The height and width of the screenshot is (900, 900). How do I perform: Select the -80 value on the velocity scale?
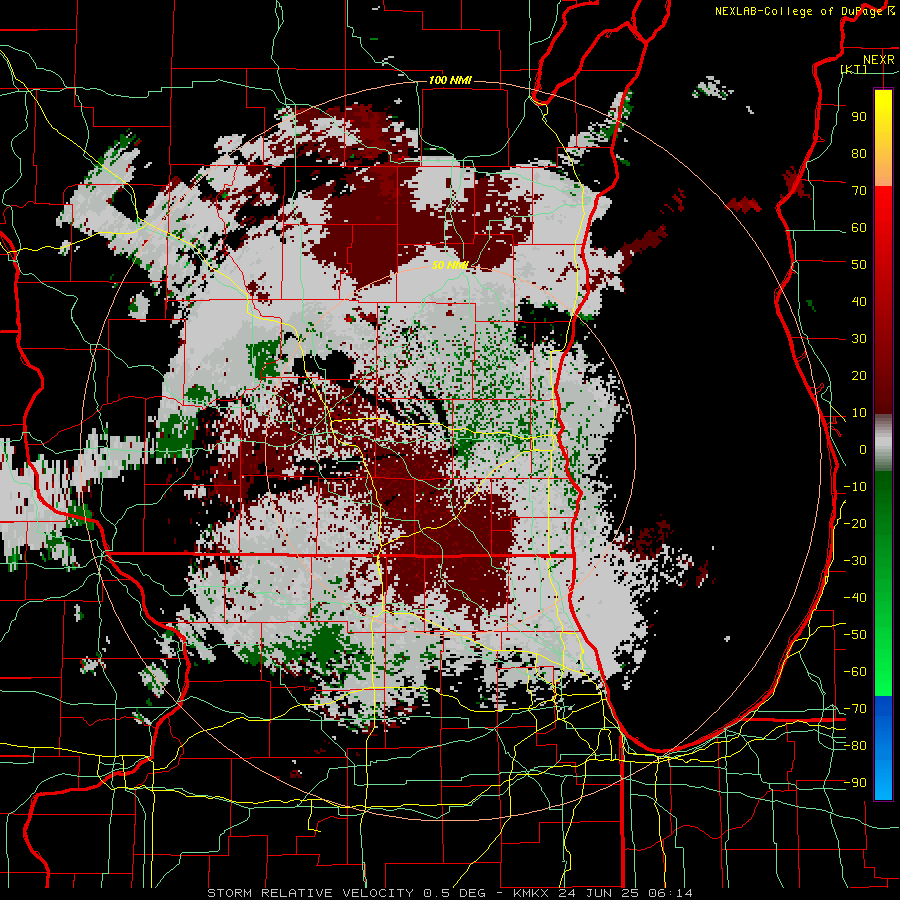coord(855,746)
